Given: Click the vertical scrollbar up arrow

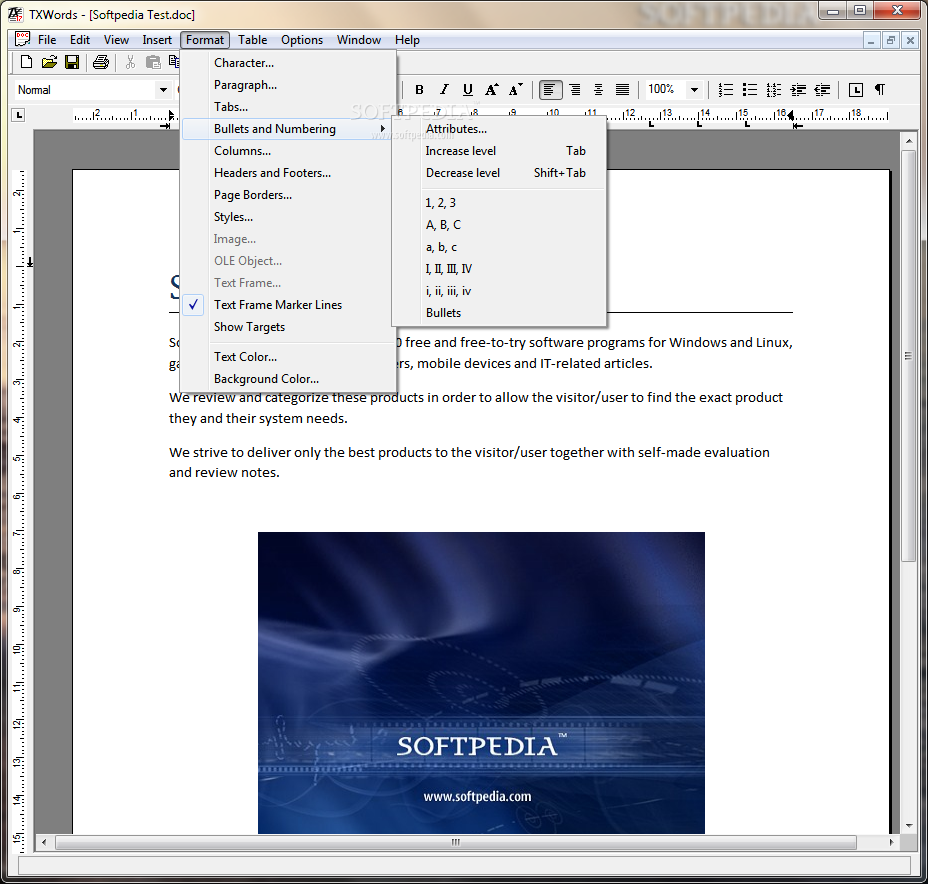Looking at the screenshot, I should pos(908,141).
